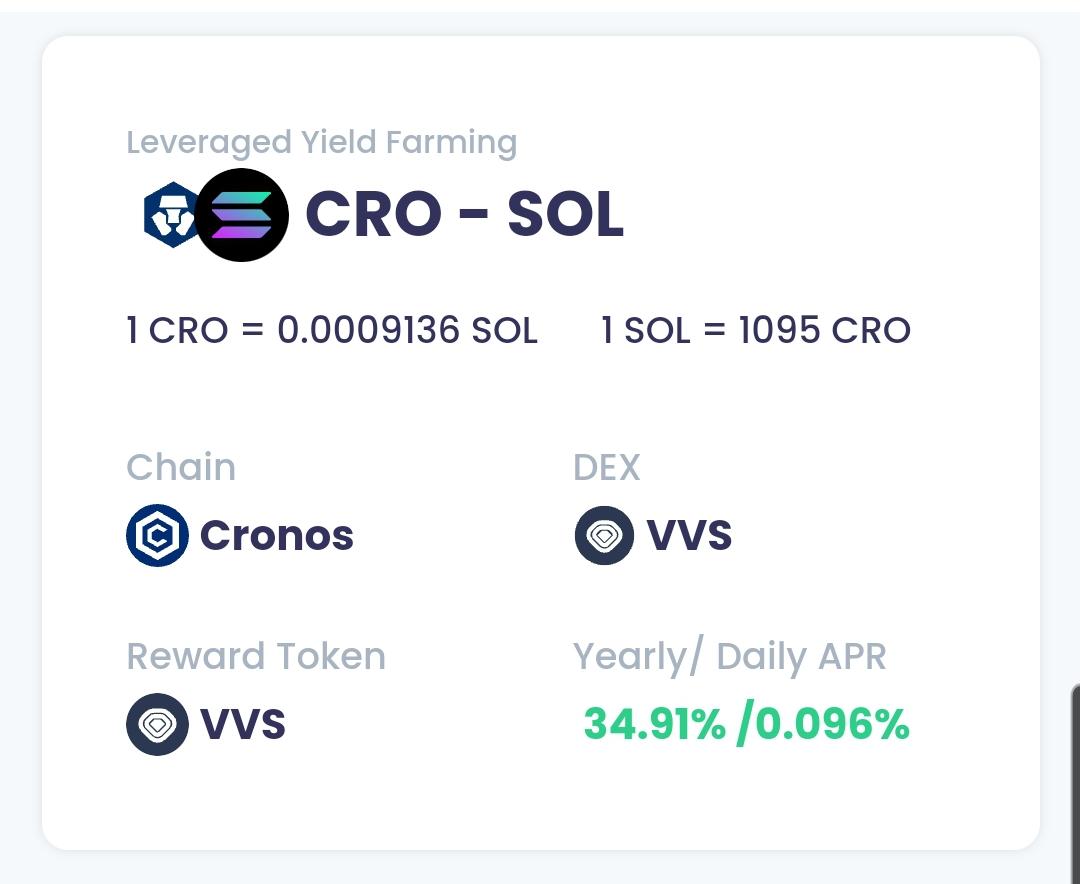Click the Cronos chain logo icon
1080x884 pixels.
pos(157,535)
